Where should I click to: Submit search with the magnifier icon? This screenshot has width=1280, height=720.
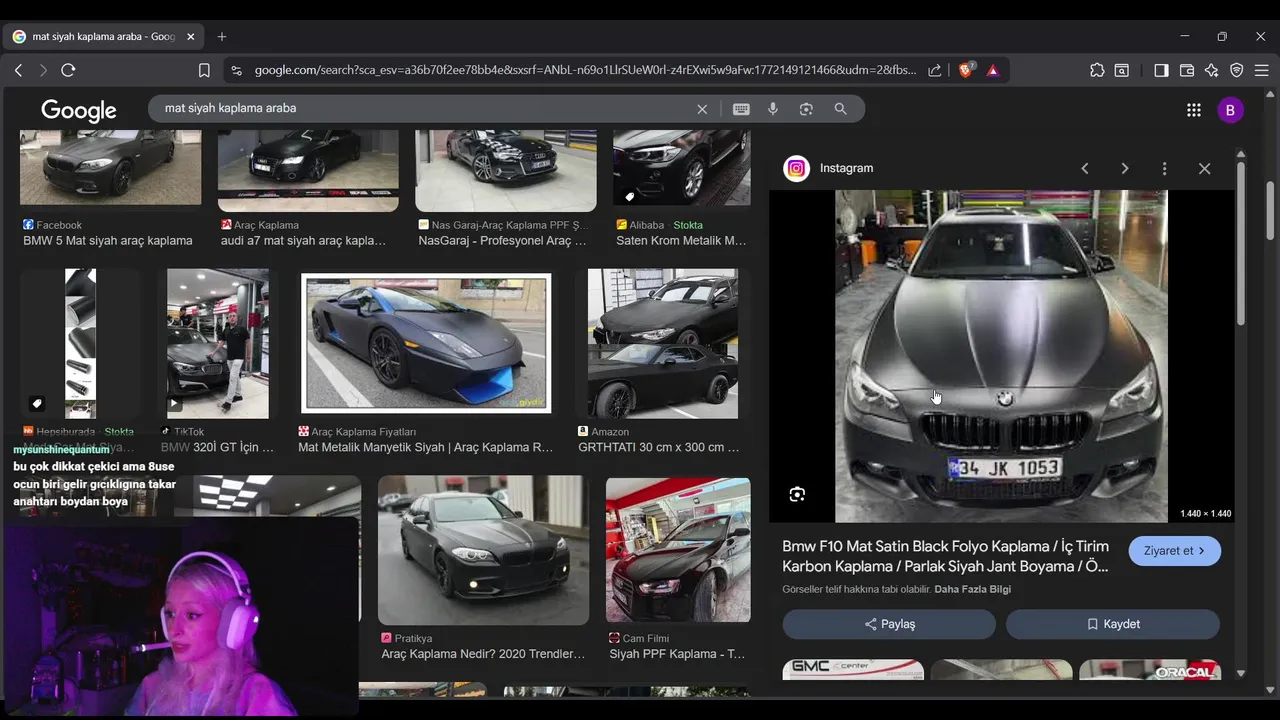tap(840, 109)
